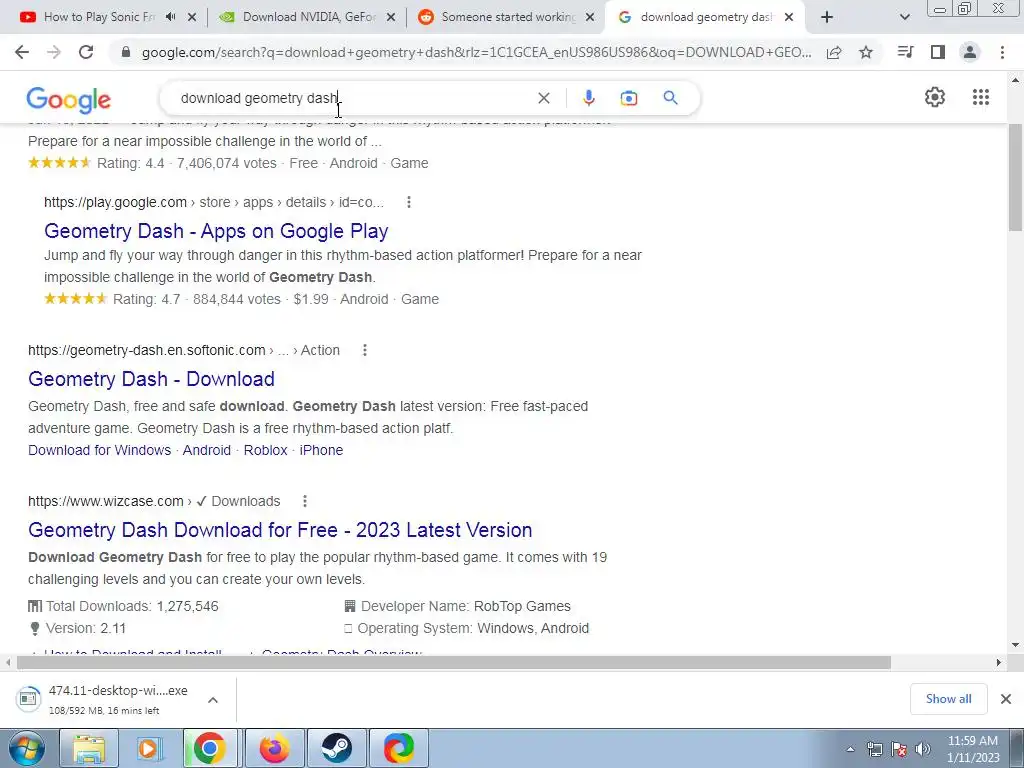1024x768 pixels.
Task: Open the 474.11-desktop exe download item
Action: point(104,699)
